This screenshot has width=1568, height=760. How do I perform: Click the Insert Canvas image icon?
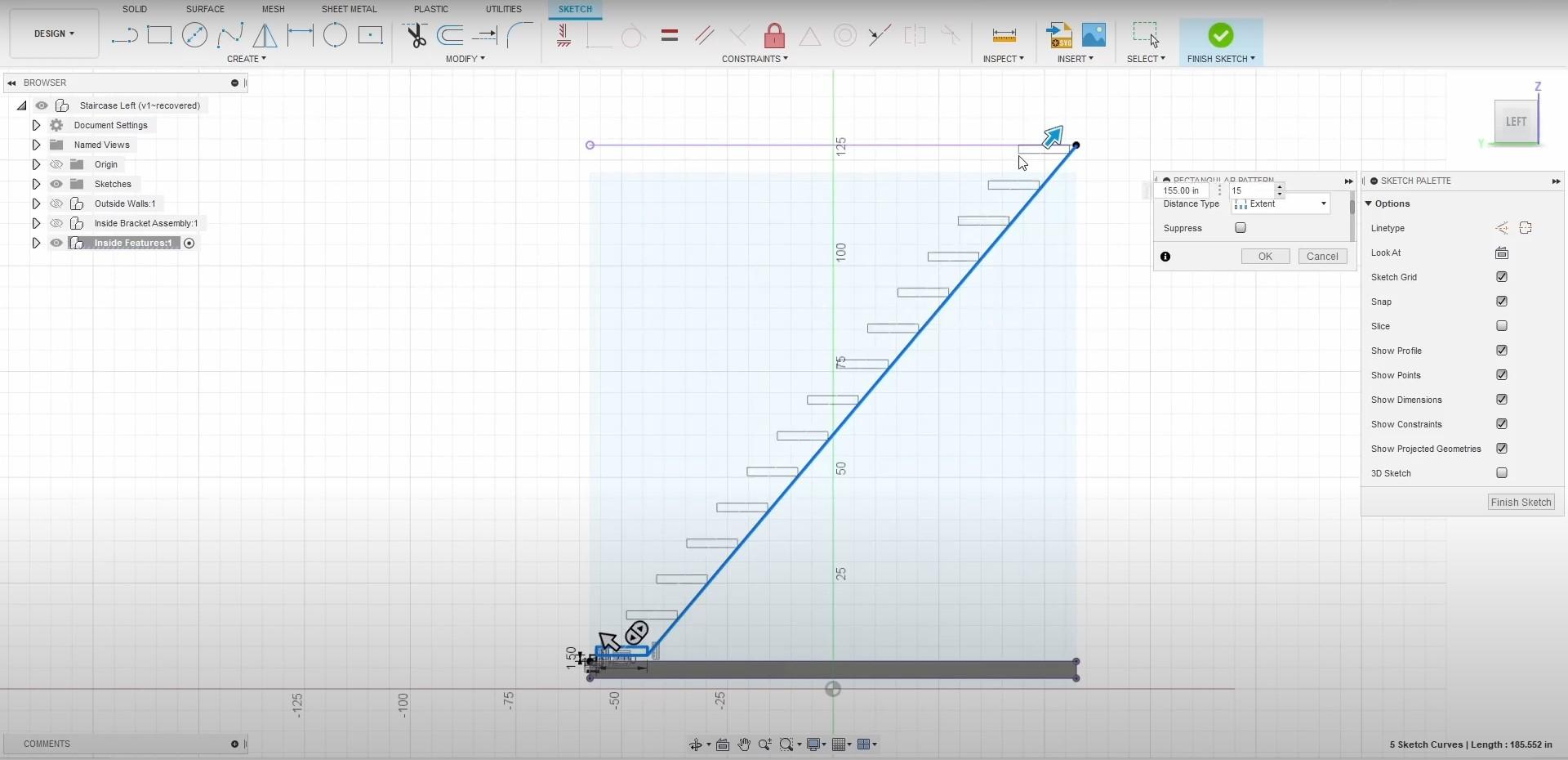[x=1094, y=35]
